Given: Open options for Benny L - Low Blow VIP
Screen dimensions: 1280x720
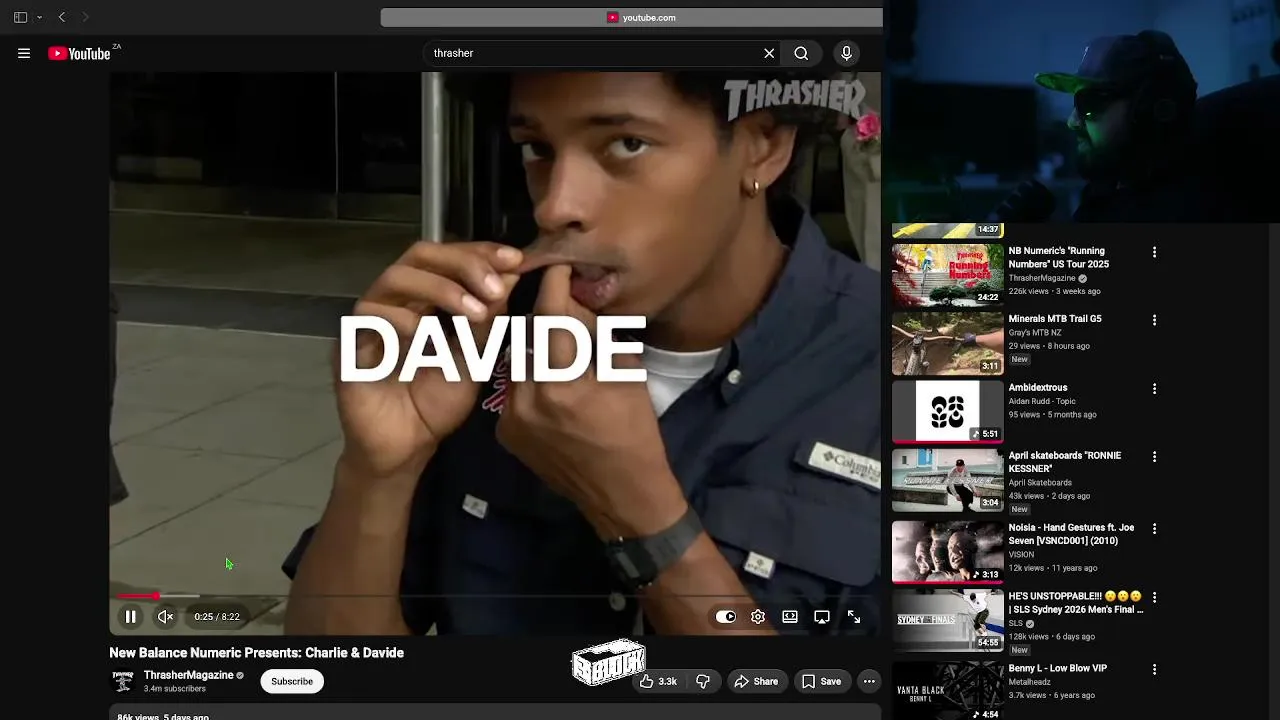Looking at the screenshot, I should (x=1154, y=669).
